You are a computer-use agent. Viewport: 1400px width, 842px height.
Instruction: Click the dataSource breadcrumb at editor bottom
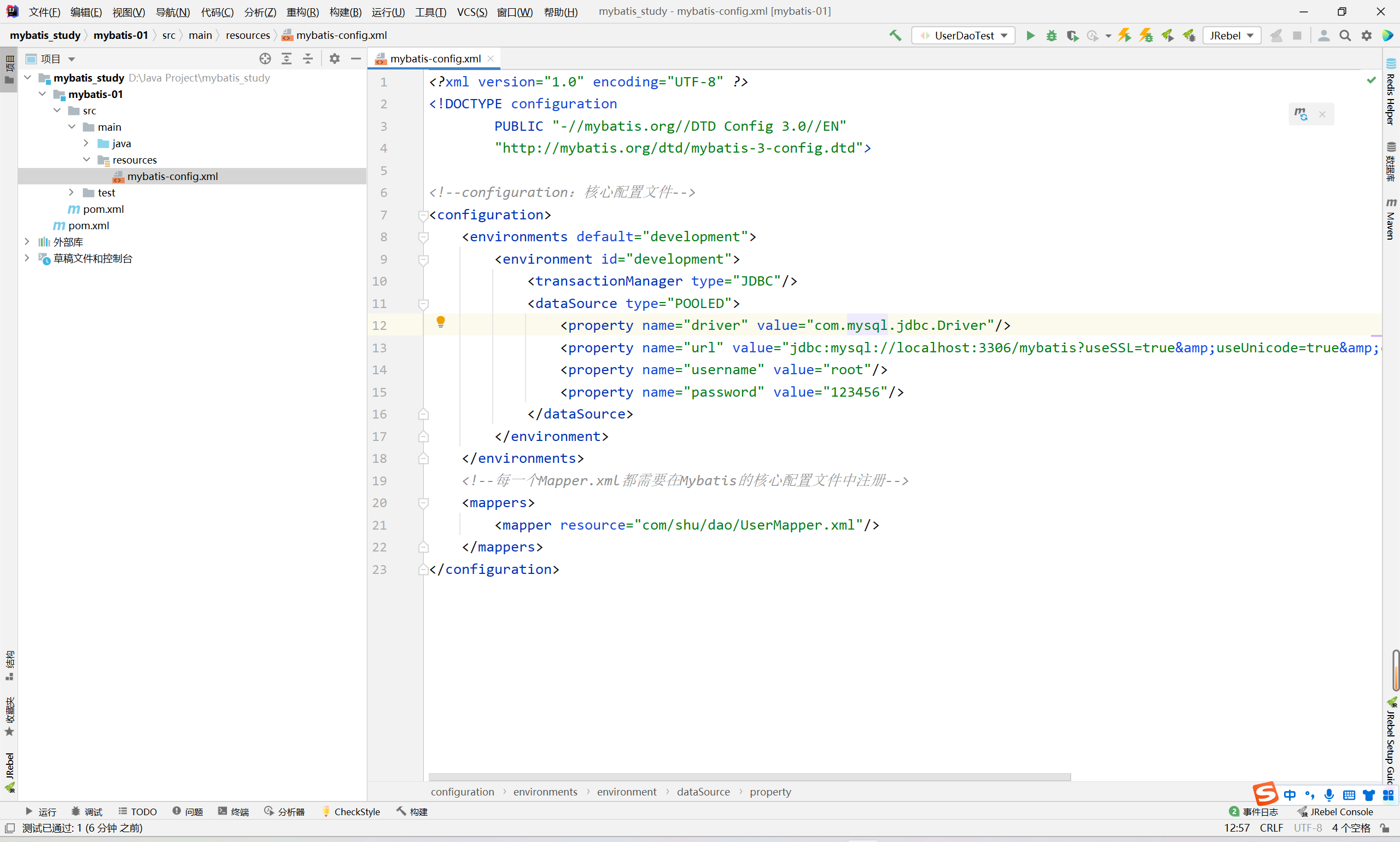click(x=703, y=792)
